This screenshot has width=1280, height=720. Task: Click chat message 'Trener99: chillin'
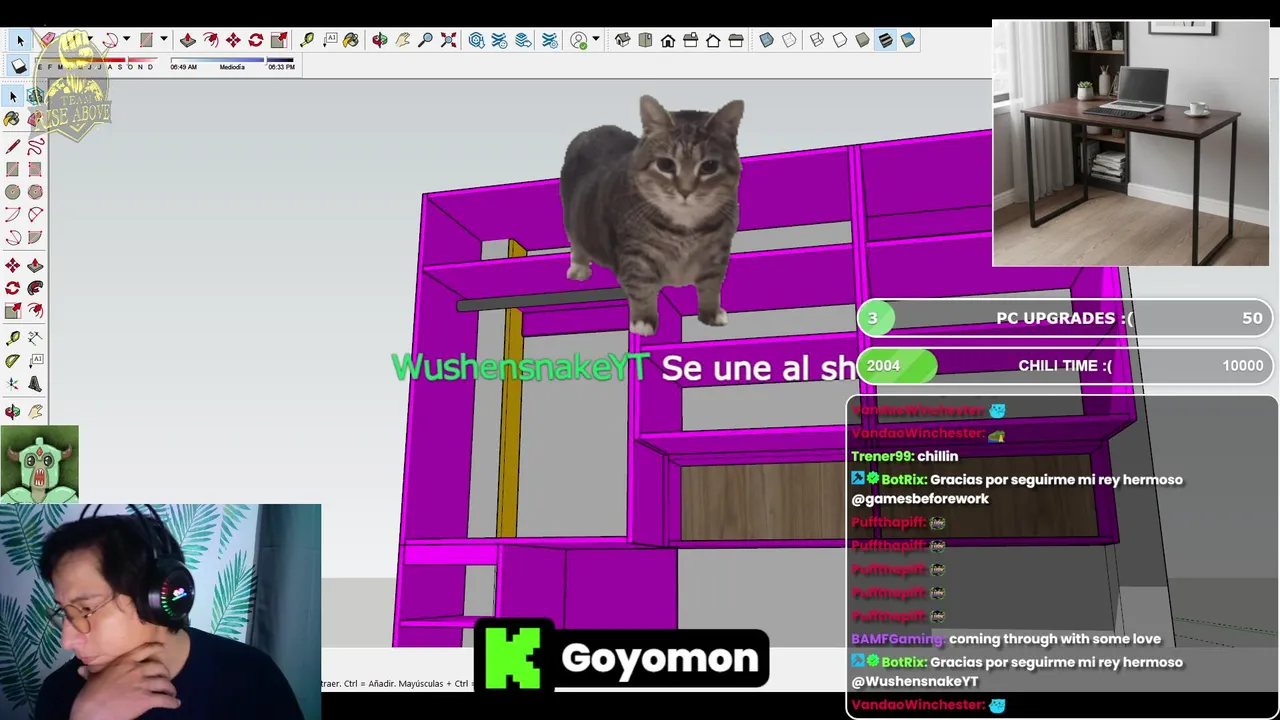(904, 456)
